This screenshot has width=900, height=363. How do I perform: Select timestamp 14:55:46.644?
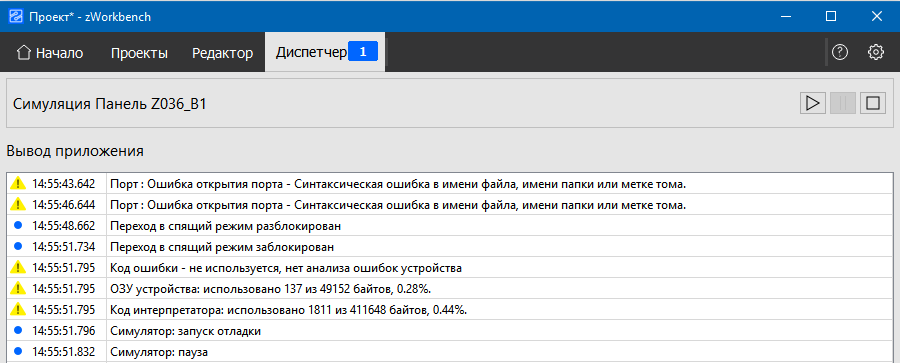click(63, 205)
